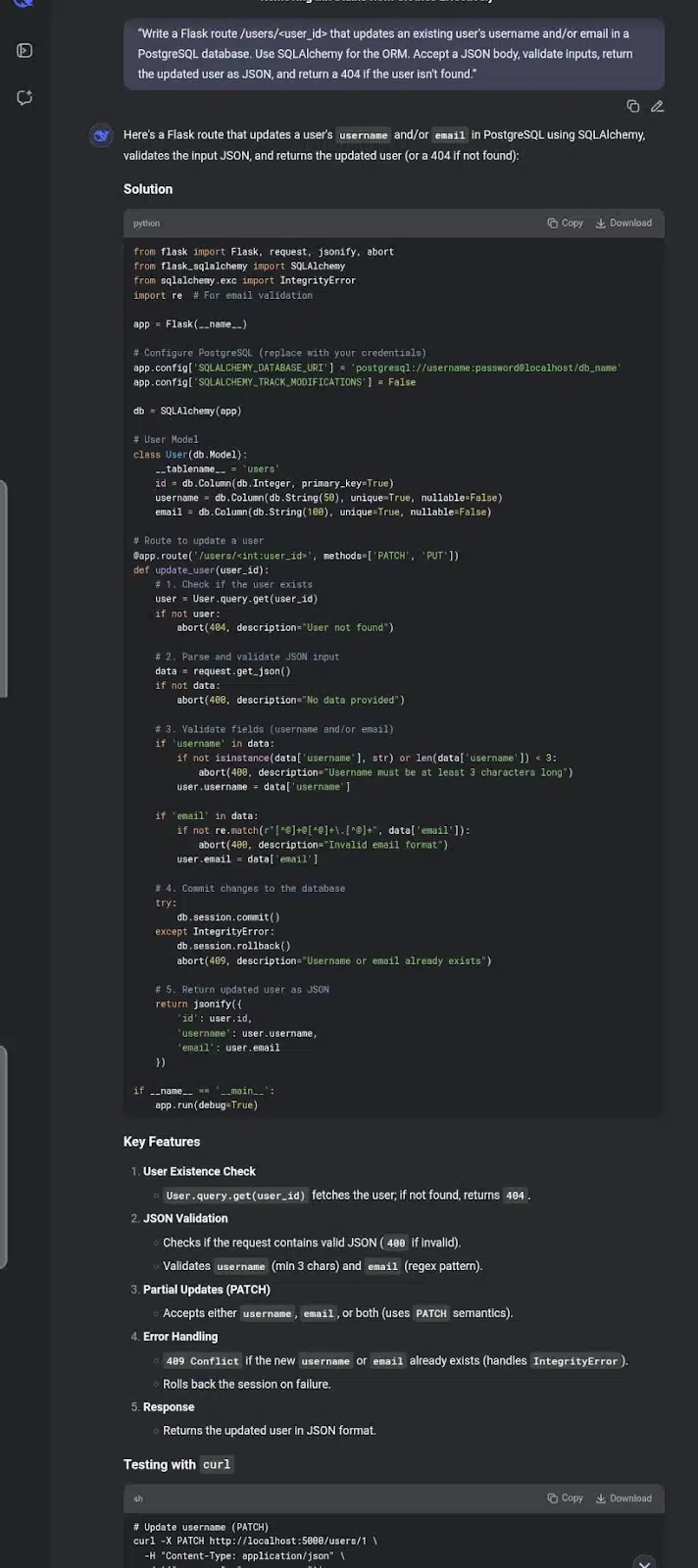
Task: Click 'Error Handling' list heading
Action: coord(180,1337)
